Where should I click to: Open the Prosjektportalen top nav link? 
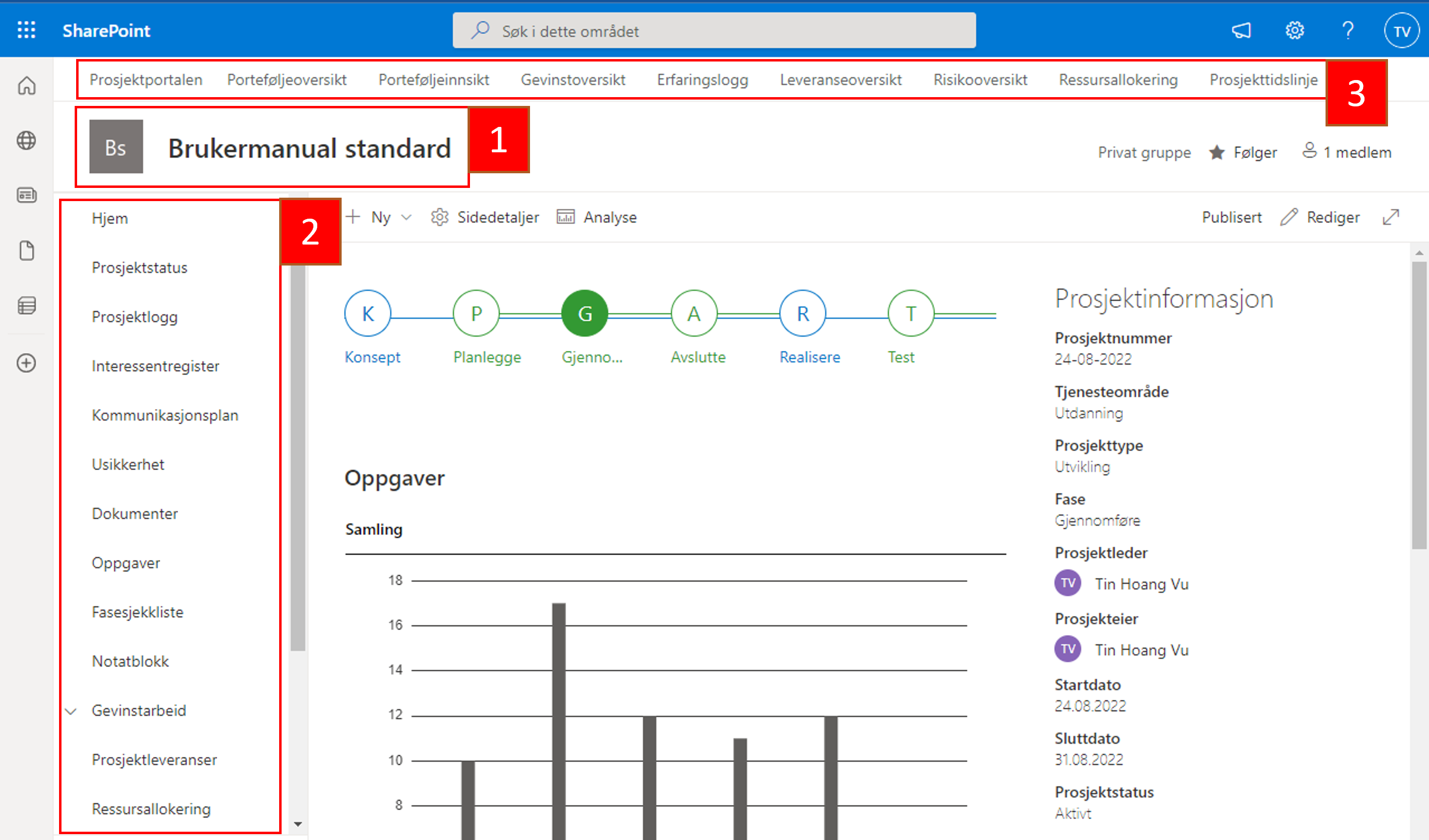click(x=146, y=80)
